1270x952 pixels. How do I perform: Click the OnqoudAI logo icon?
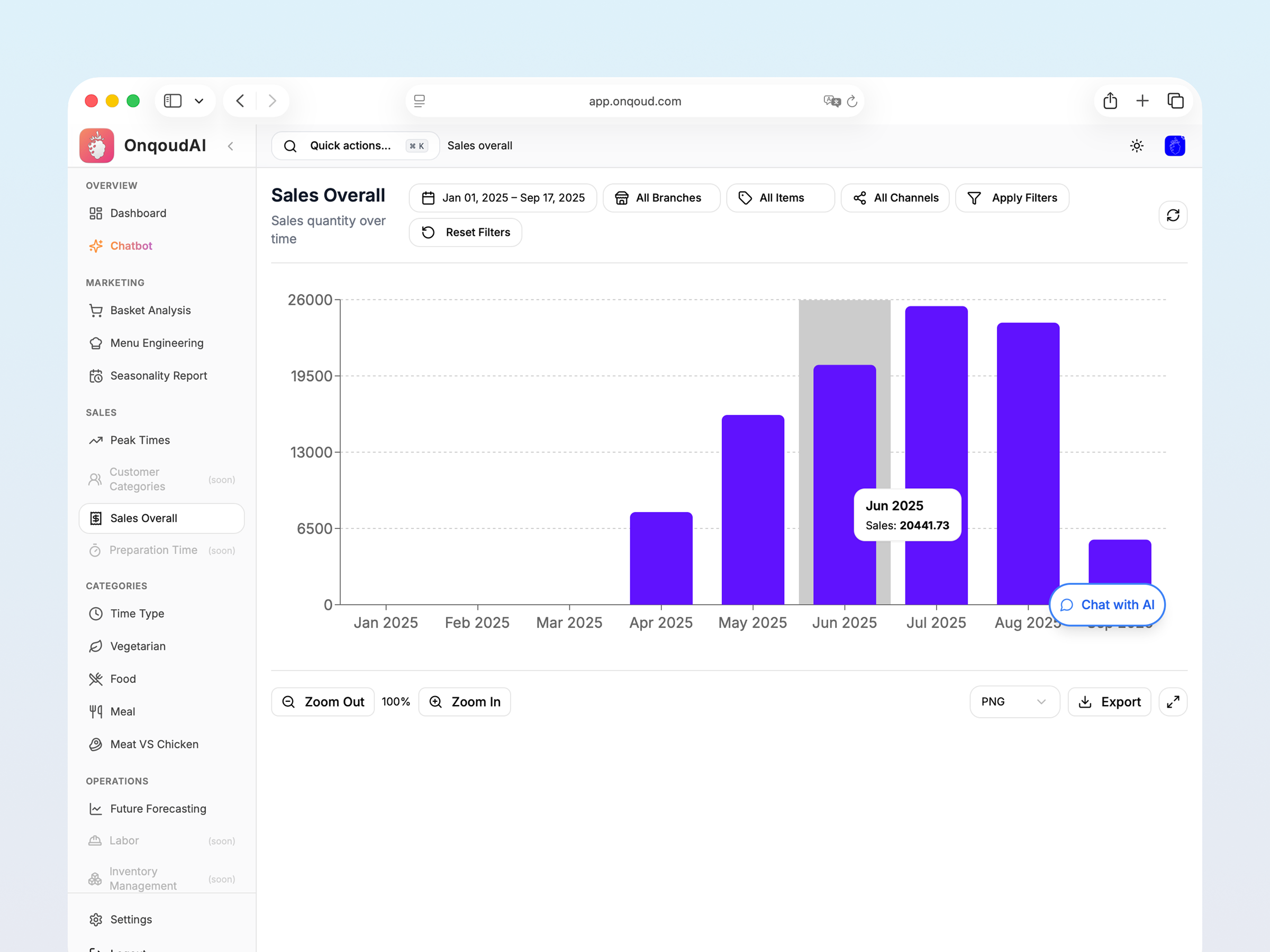pos(96,146)
